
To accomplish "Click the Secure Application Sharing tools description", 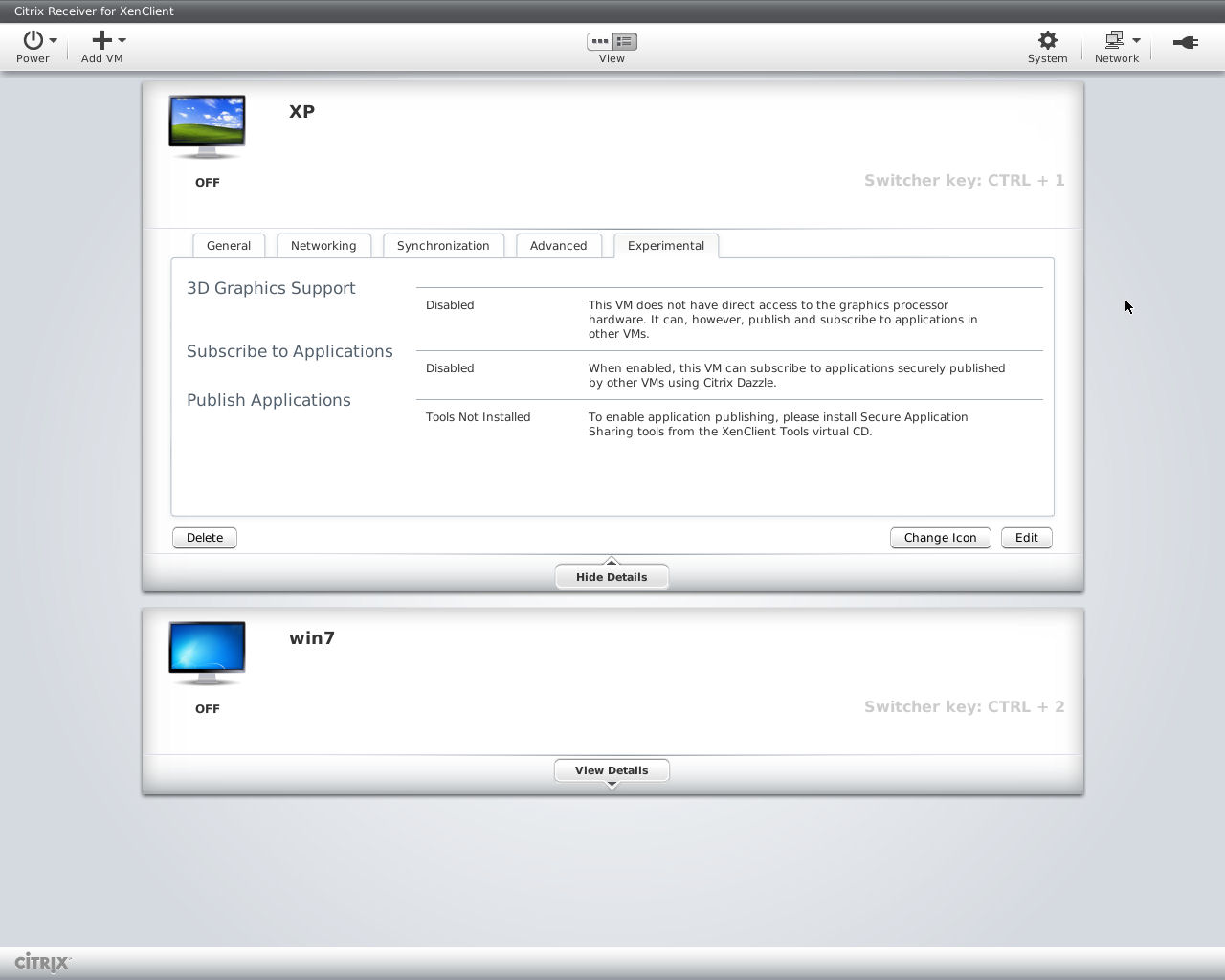I will 778,424.
